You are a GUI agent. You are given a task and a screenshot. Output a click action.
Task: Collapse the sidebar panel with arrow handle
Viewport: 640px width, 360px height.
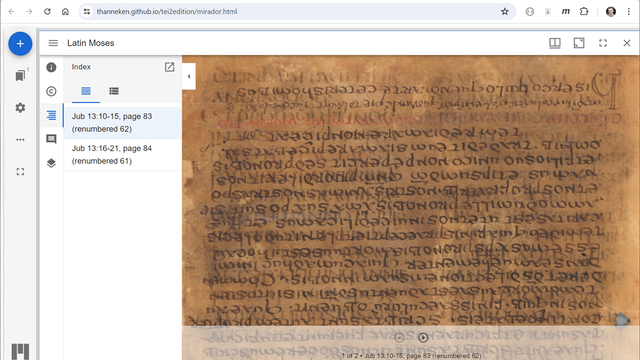(189, 76)
